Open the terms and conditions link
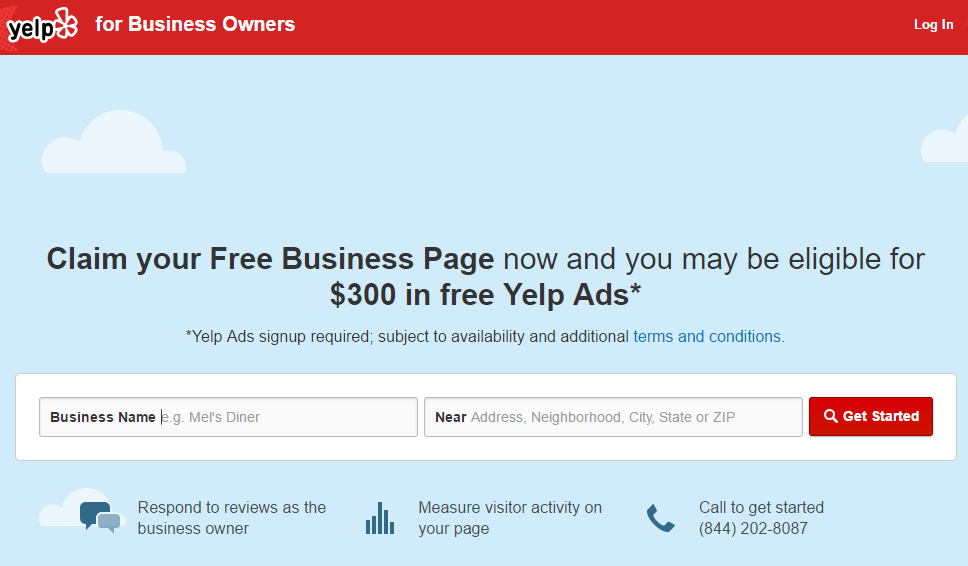Viewport: 968px width, 566px height. [707, 336]
